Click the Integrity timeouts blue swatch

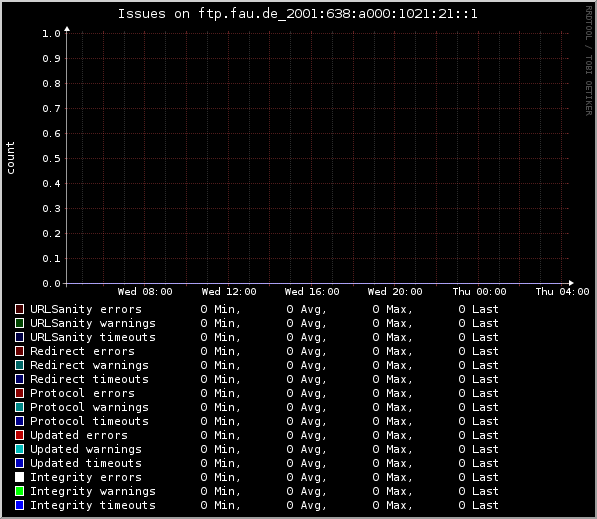[x=19, y=505]
